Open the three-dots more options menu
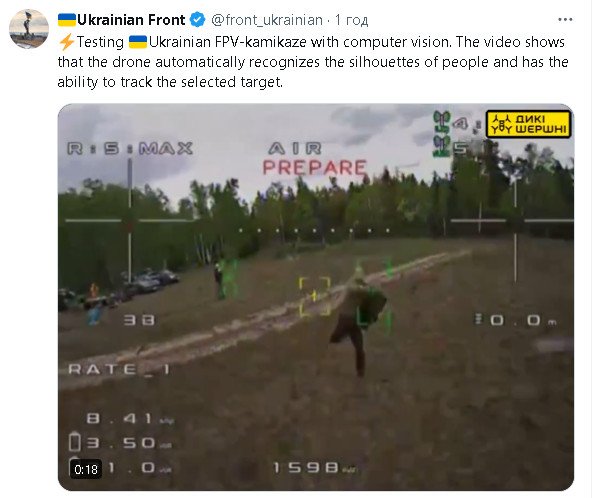Screen dimensions: 592x498 pyautogui.click(x=565, y=20)
